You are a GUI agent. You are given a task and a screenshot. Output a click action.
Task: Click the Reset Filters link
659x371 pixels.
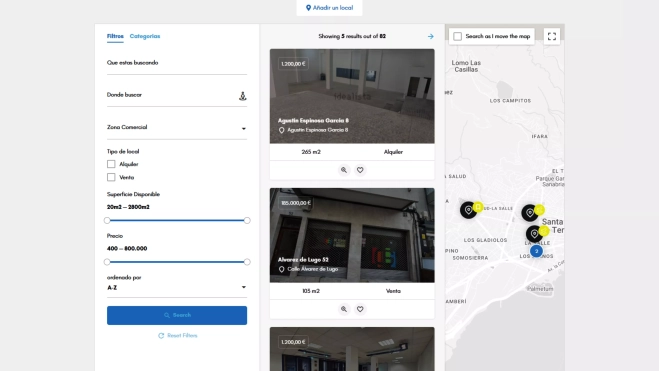pos(178,336)
